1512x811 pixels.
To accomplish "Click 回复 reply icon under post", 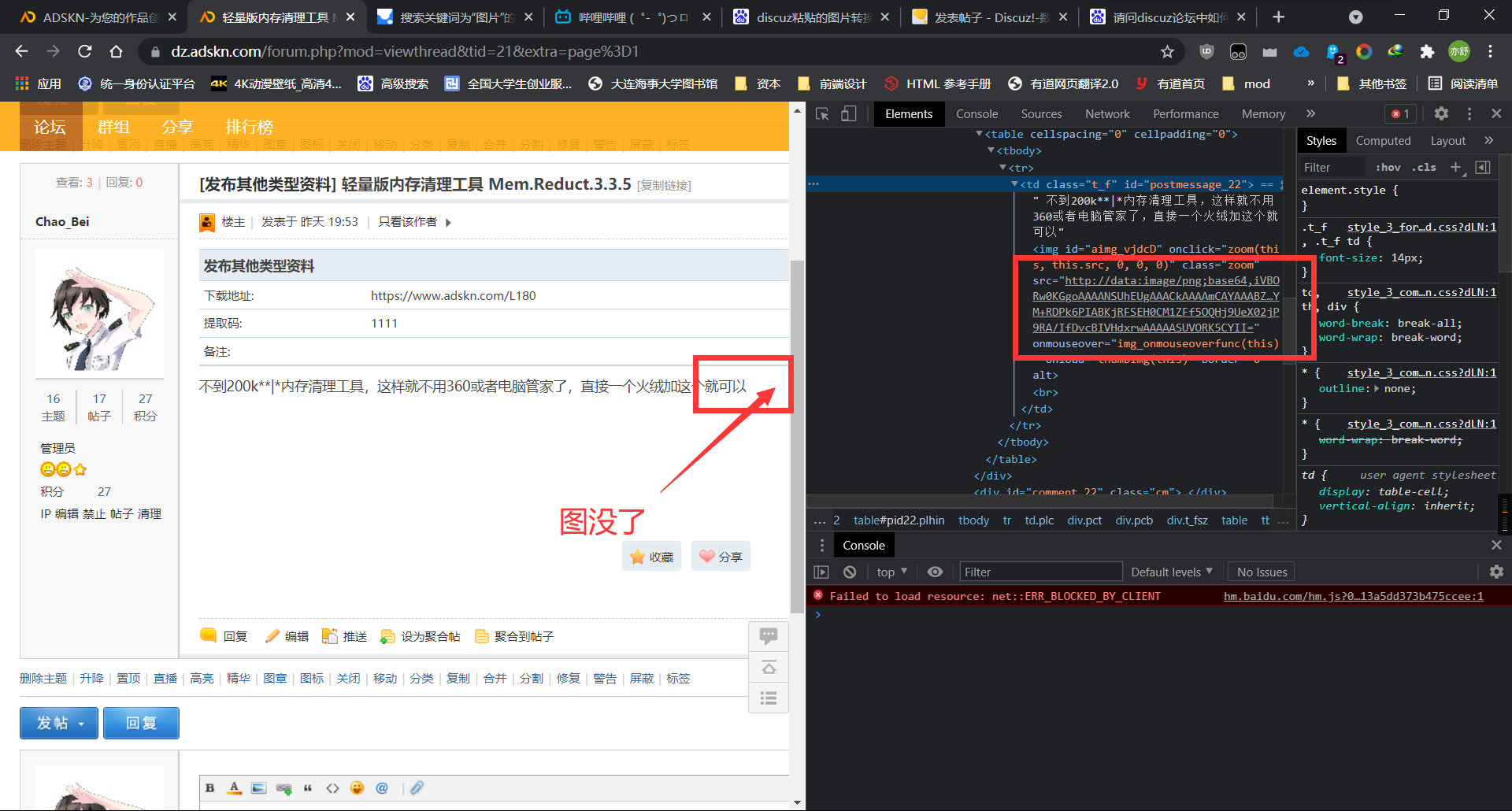I will pos(224,636).
